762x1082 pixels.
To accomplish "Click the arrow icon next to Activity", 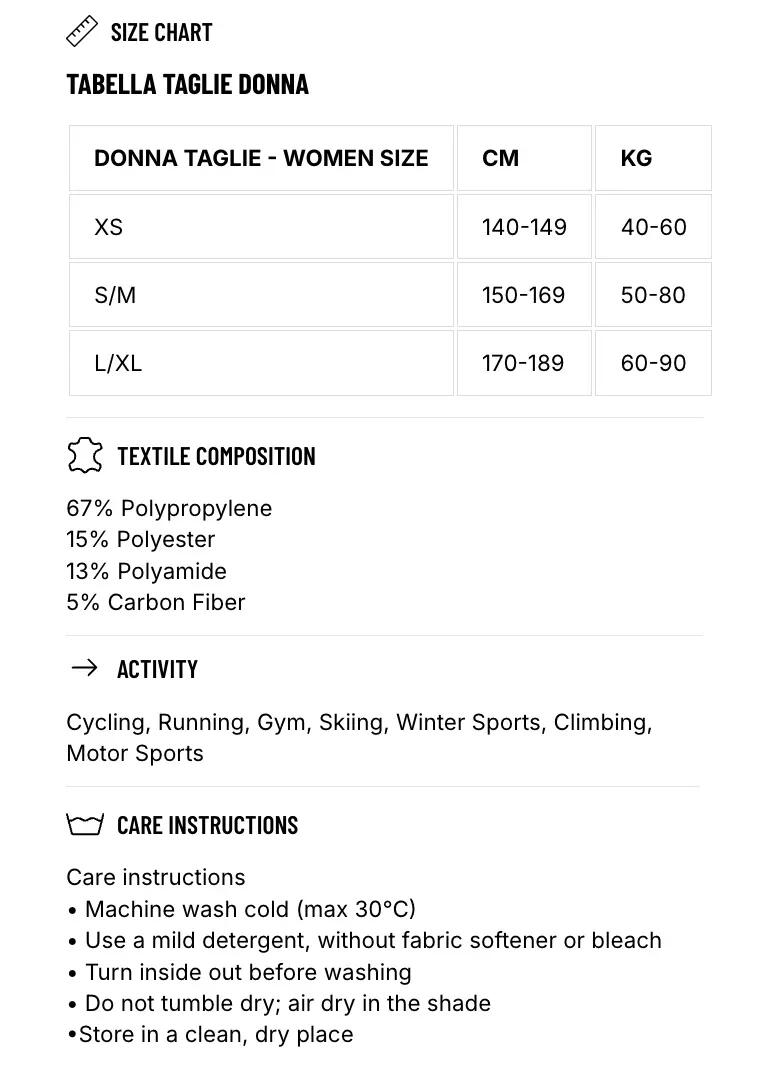I will pyautogui.click(x=84, y=667).
